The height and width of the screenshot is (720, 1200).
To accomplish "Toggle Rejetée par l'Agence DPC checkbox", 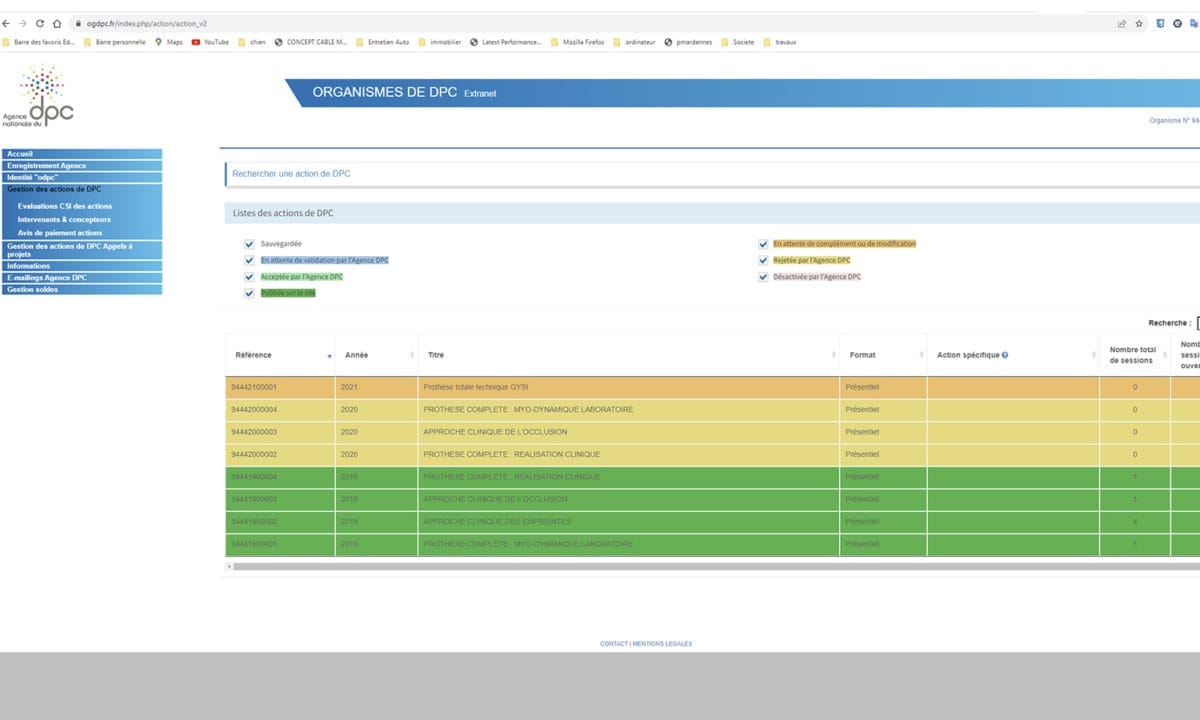I will coord(763,260).
